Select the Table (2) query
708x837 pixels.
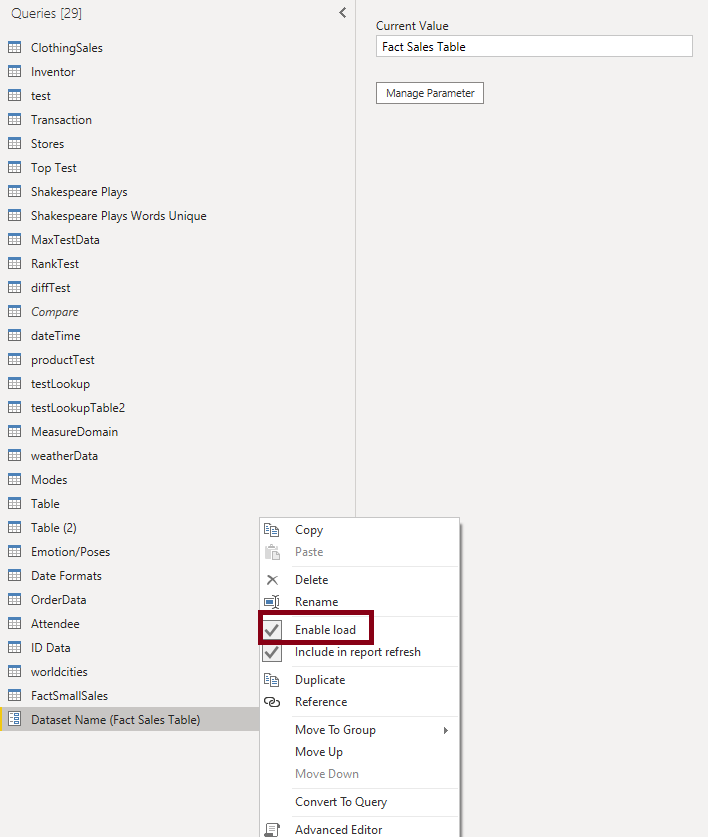click(x=53, y=527)
